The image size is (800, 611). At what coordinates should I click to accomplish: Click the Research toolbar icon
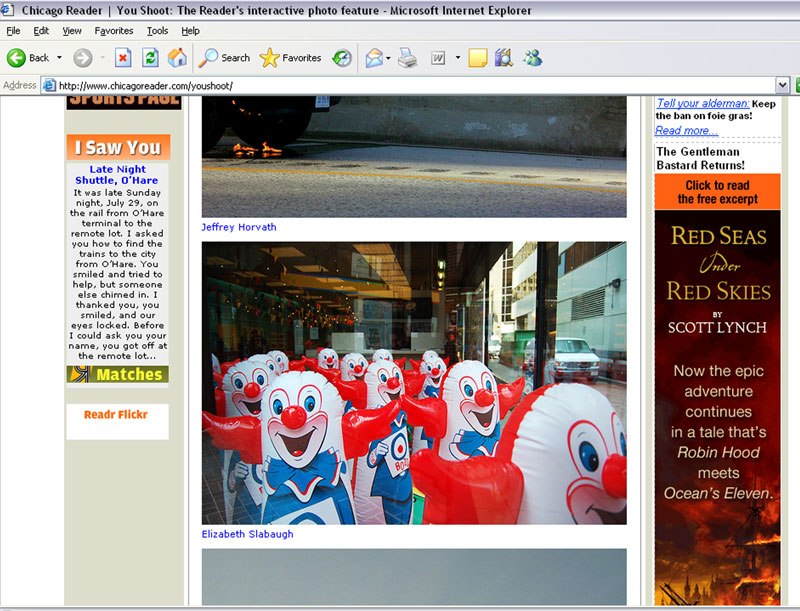click(504, 58)
